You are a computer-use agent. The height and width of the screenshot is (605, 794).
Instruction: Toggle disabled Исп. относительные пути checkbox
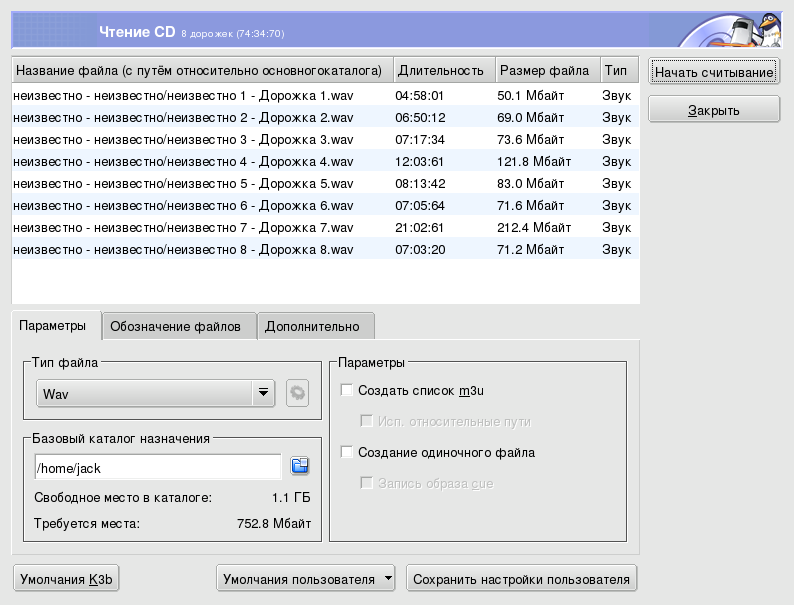coord(366,421)
